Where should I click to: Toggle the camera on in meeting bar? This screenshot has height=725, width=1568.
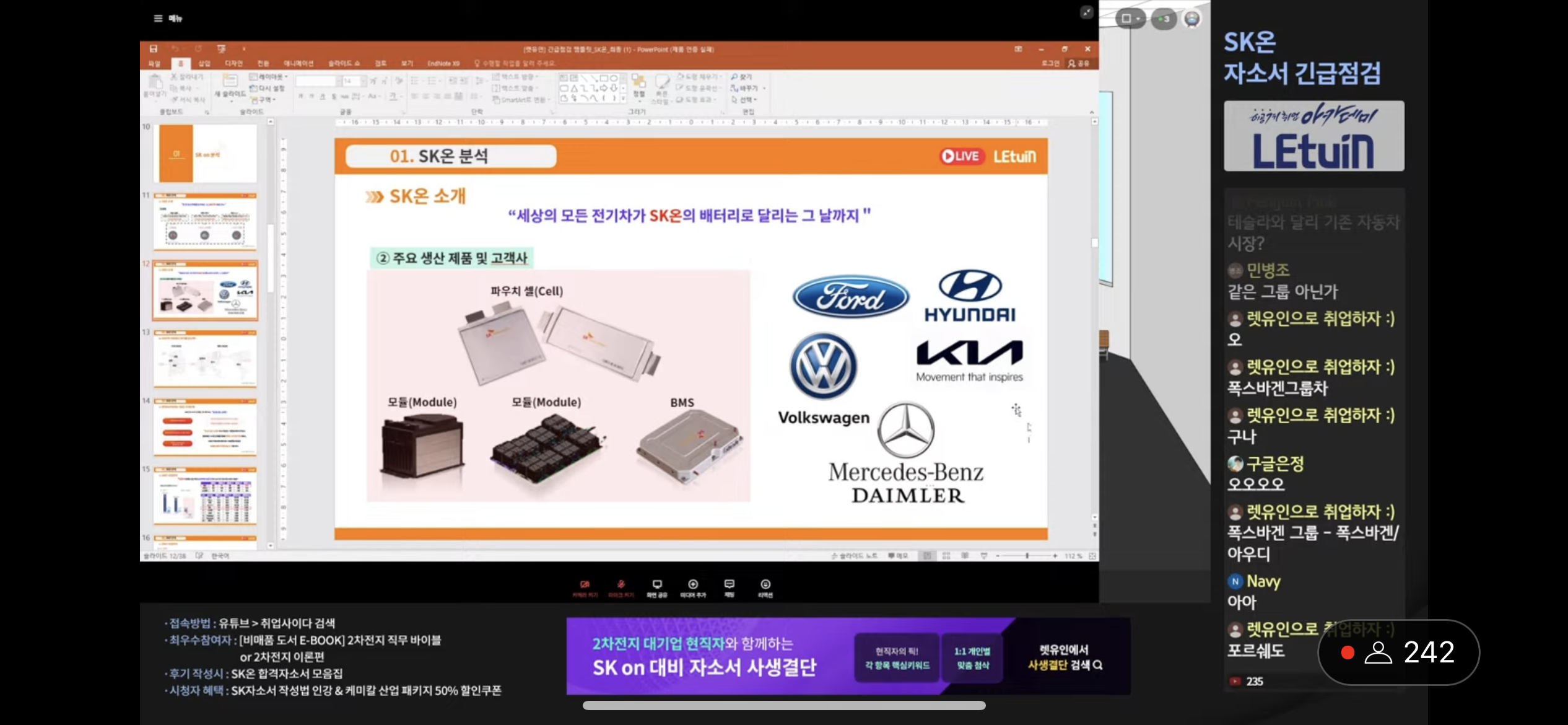click(x=585, y=584)
